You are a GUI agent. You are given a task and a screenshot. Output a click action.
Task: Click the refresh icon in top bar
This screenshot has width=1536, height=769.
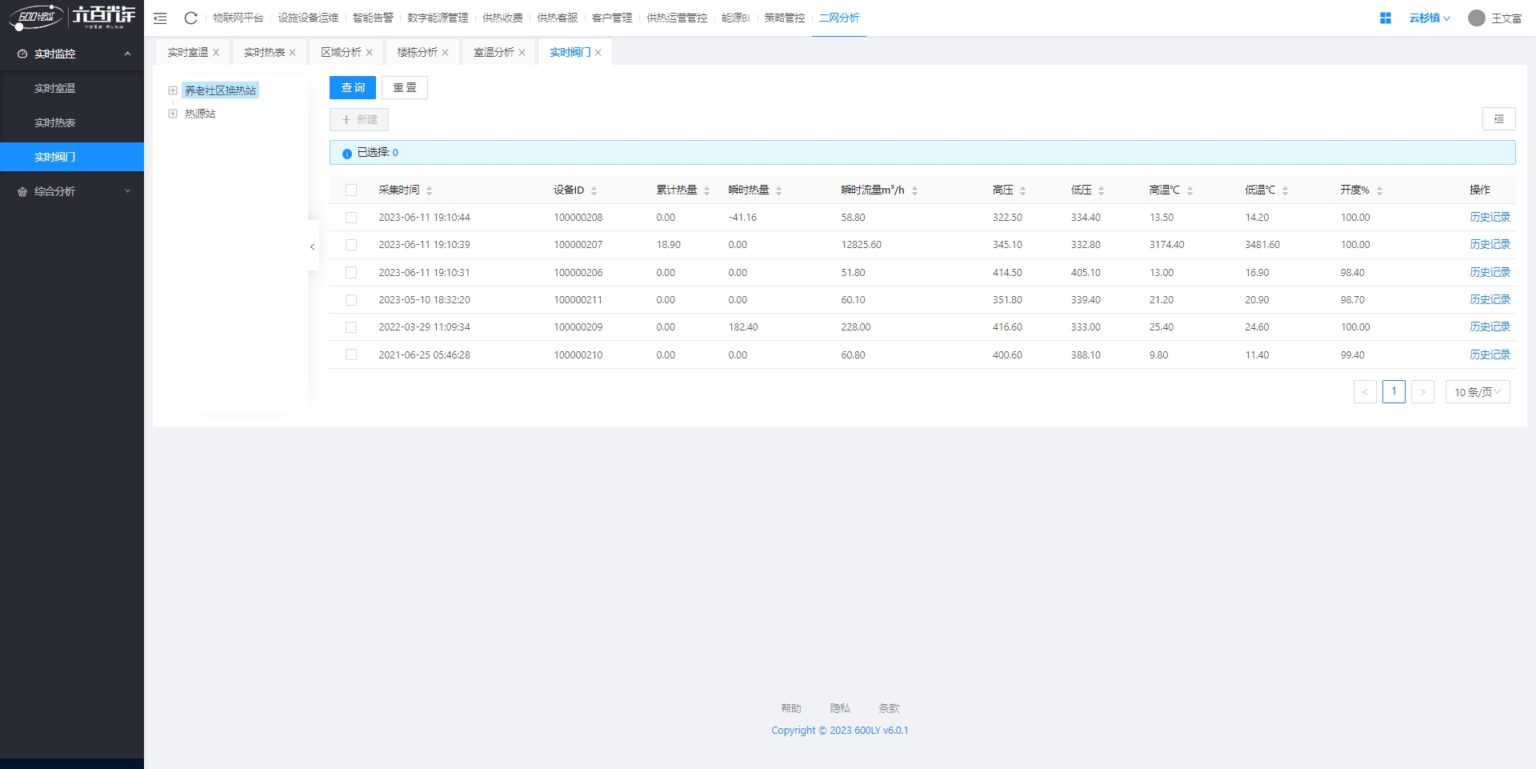pos(191,18)
